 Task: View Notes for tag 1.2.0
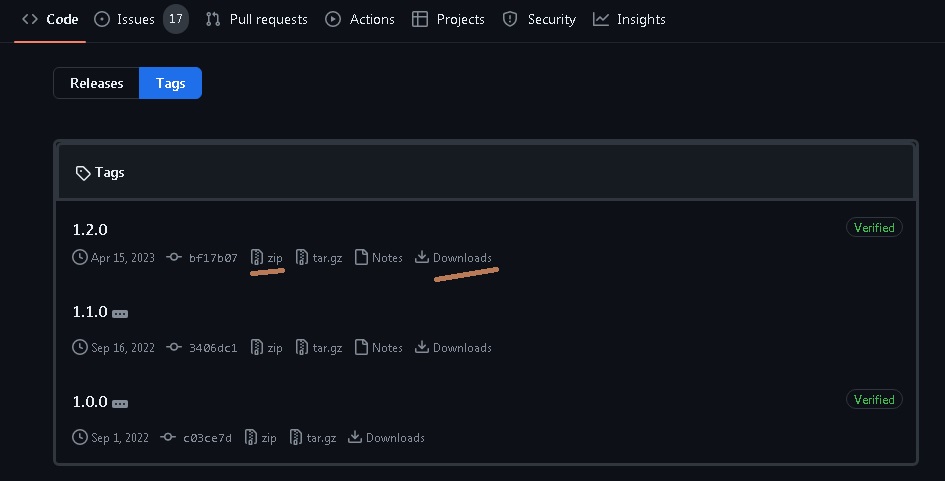pos(379,258)
